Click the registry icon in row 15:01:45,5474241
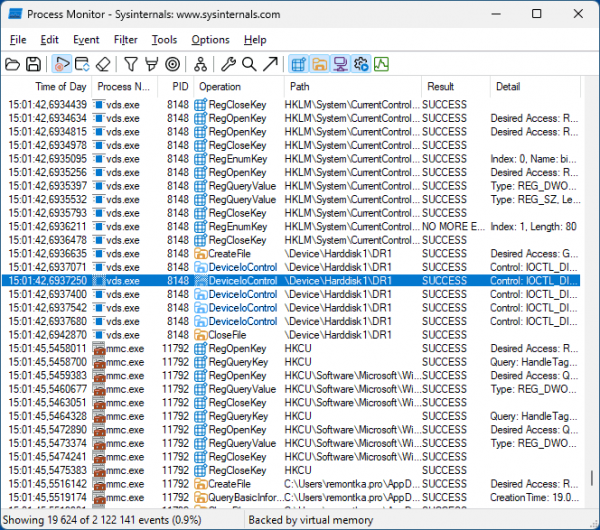This screenshot has width=600, height=530. click(x=201, y=457)
